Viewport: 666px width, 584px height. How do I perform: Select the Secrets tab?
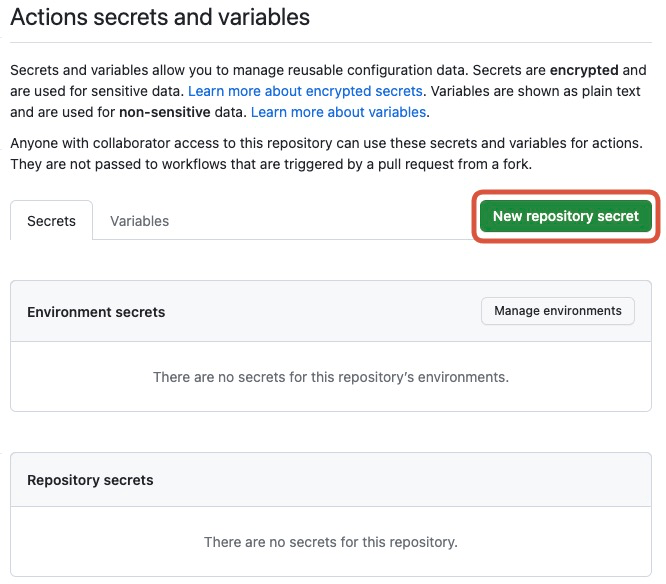coord(51,221)
